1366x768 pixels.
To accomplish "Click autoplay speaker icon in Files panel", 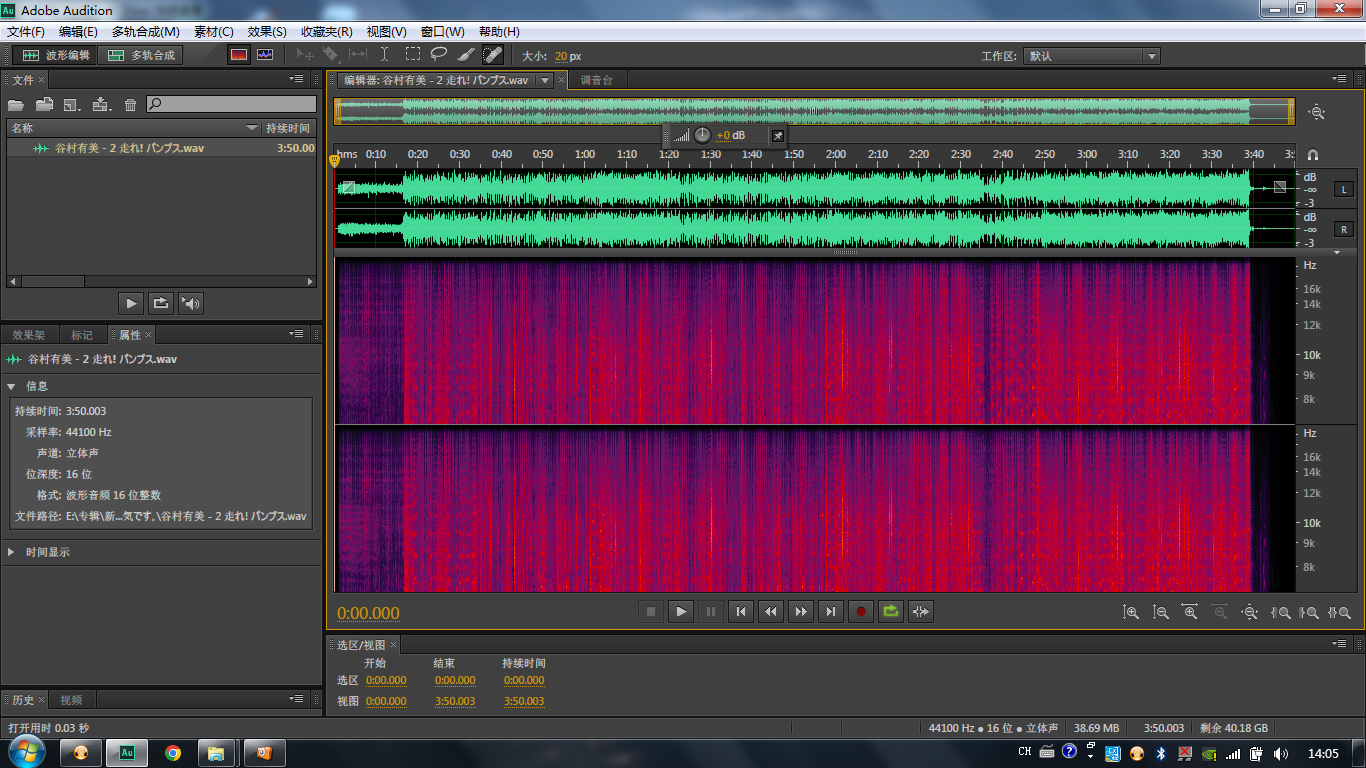I will 190,303.
